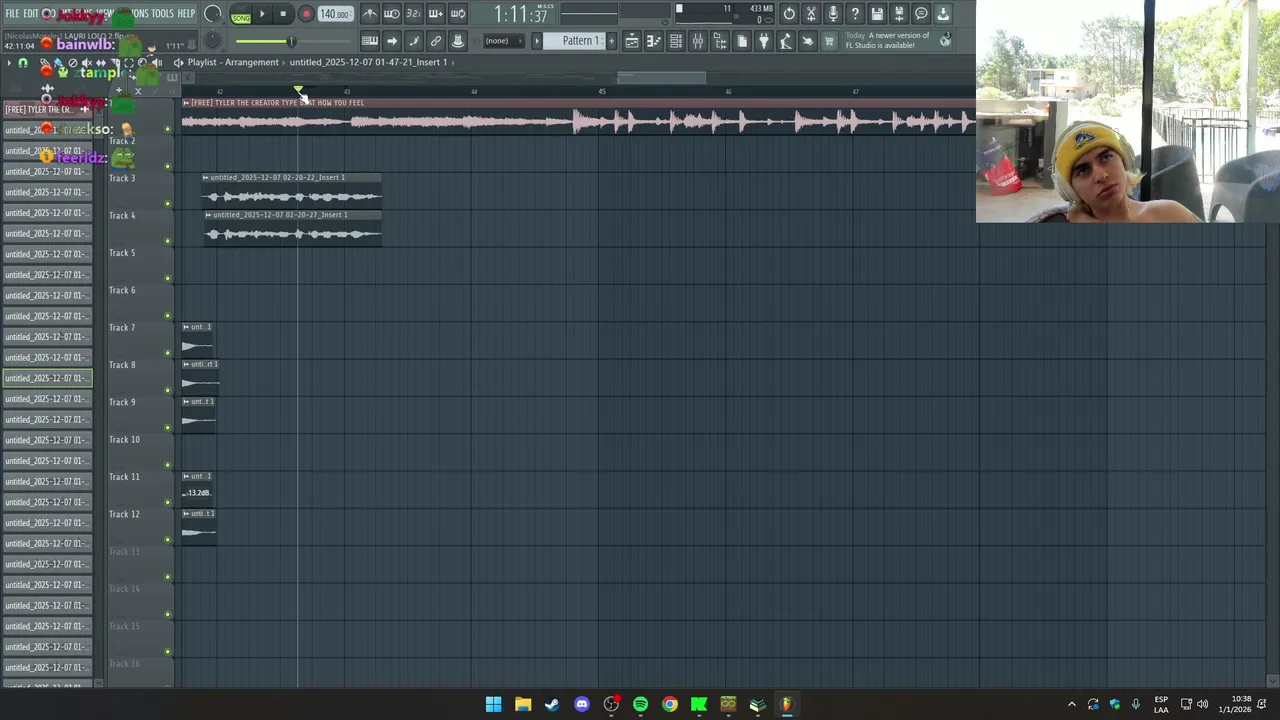Screen dimensions: 1280x720
Task: Click the stamp tool icon in toolbar
Action: (x=458, y=41)
